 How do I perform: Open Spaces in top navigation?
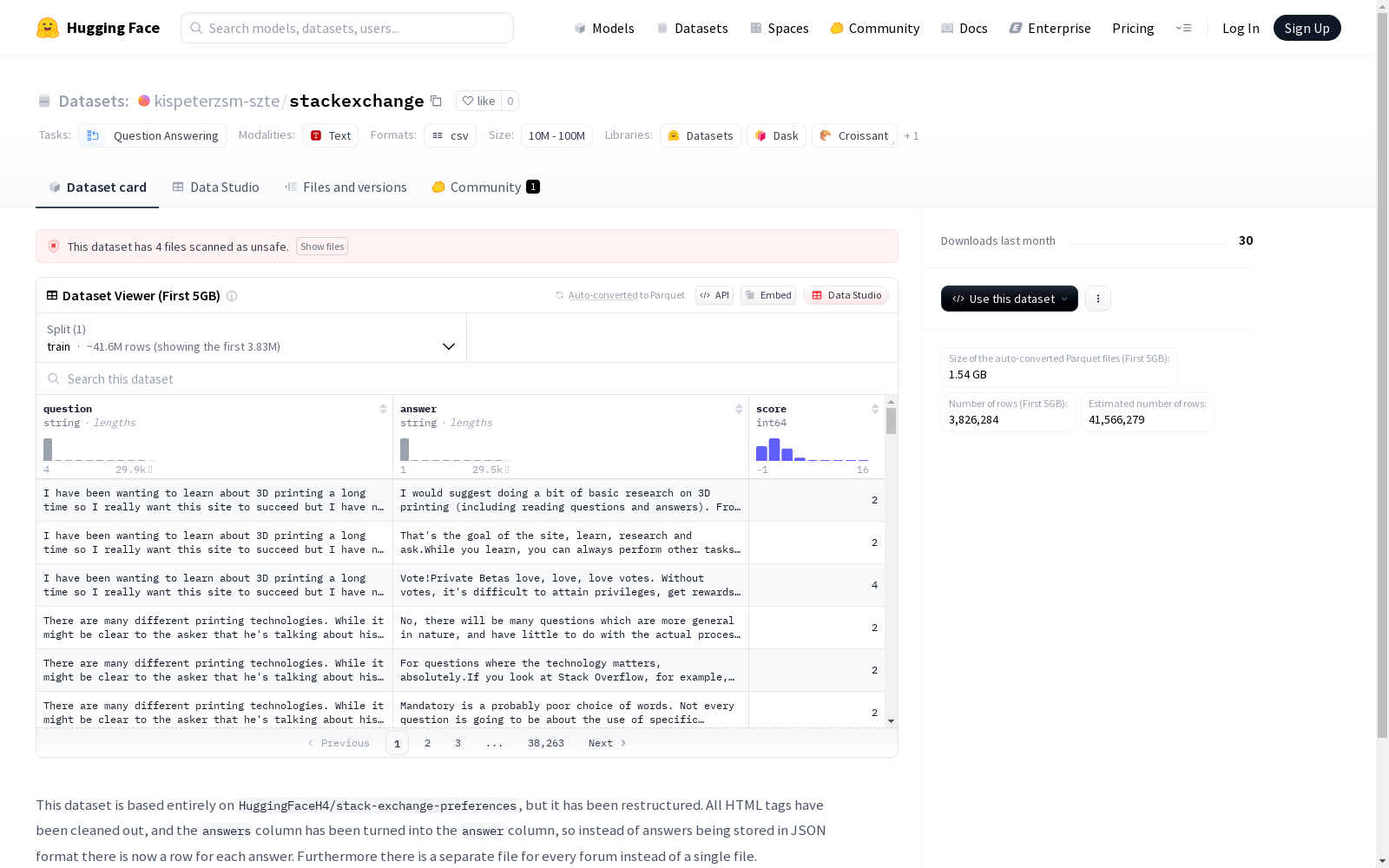pyautogui.click(x=779, y=28)
